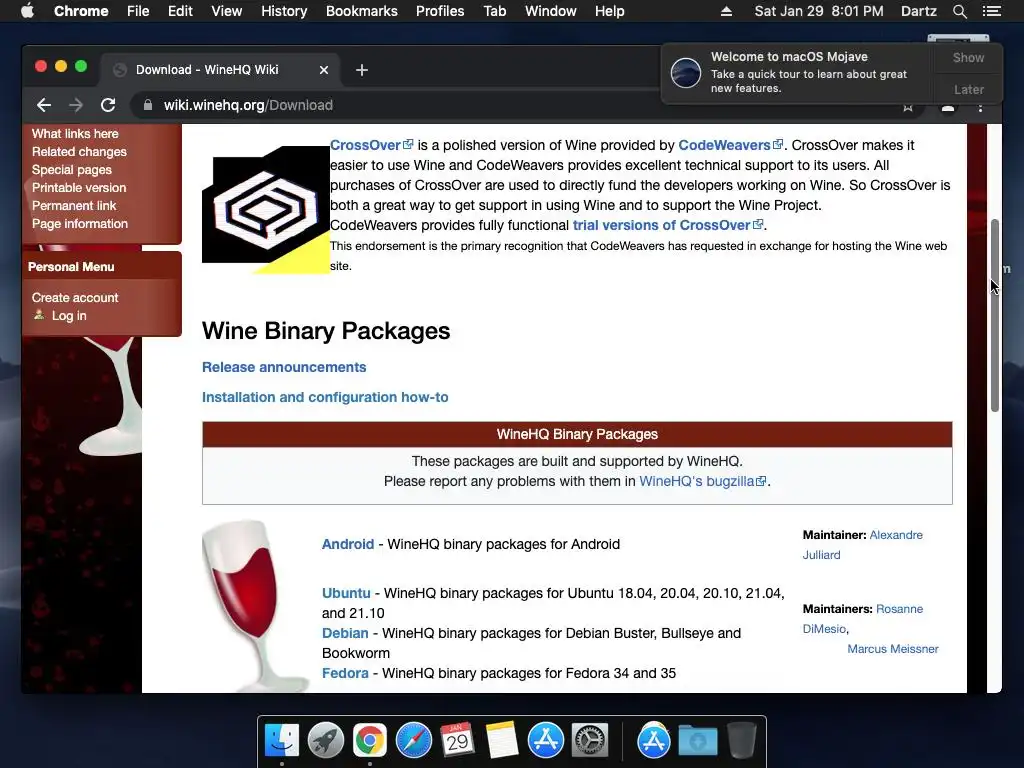Open Notes from the dock
The image size is (1024, 768).
pos(502,741)
